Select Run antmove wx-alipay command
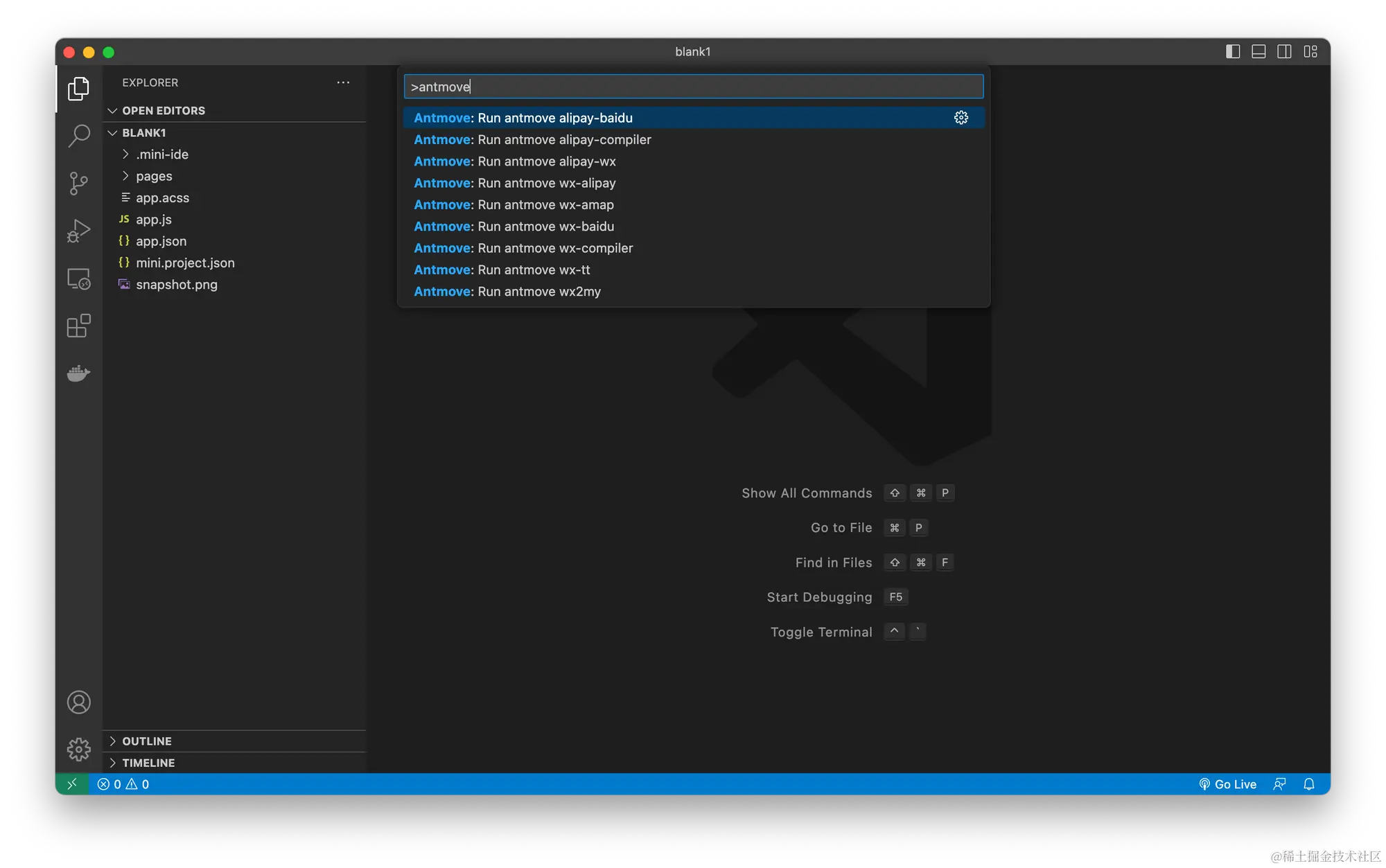This screenshot has height=868, width=1386. click(515, 183)
